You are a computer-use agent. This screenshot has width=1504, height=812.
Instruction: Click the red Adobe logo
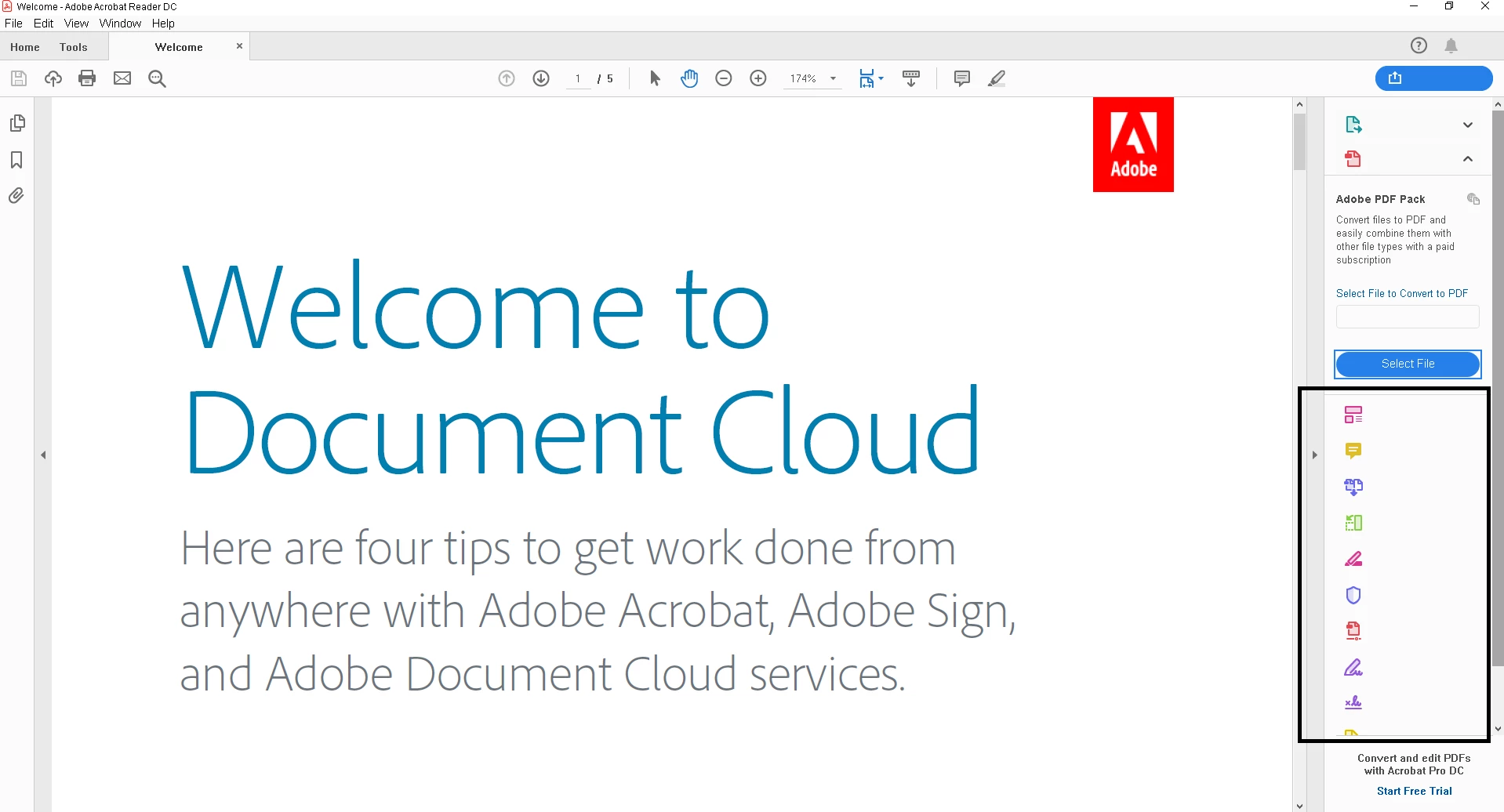(x=1133, y=144)
